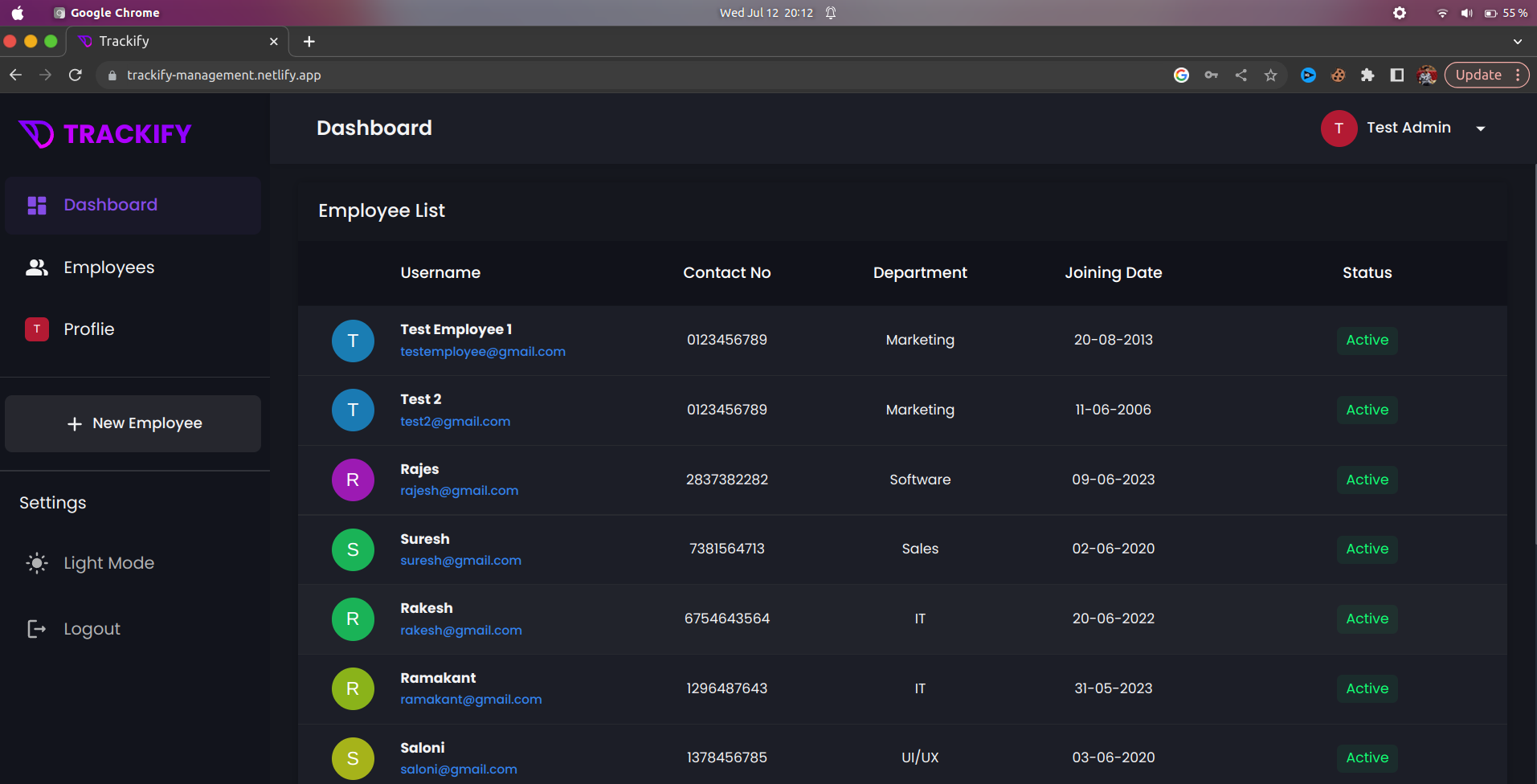This screenshot has width=1537, height=784.
Task: Click the Employees people icon
Action: (x=37, y=267)
